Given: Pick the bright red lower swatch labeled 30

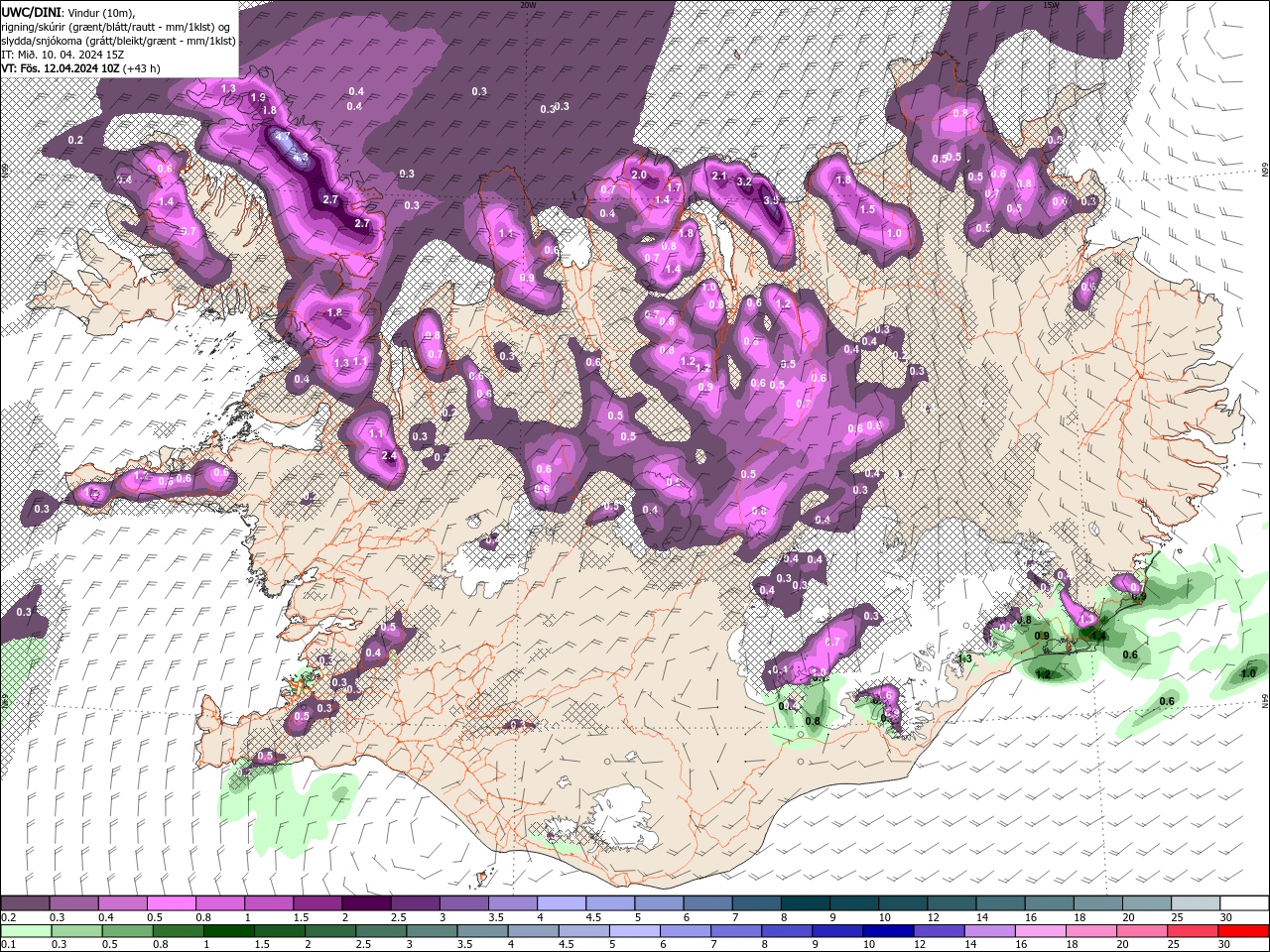Looking at the screenshot, I should pos(1244,932).
